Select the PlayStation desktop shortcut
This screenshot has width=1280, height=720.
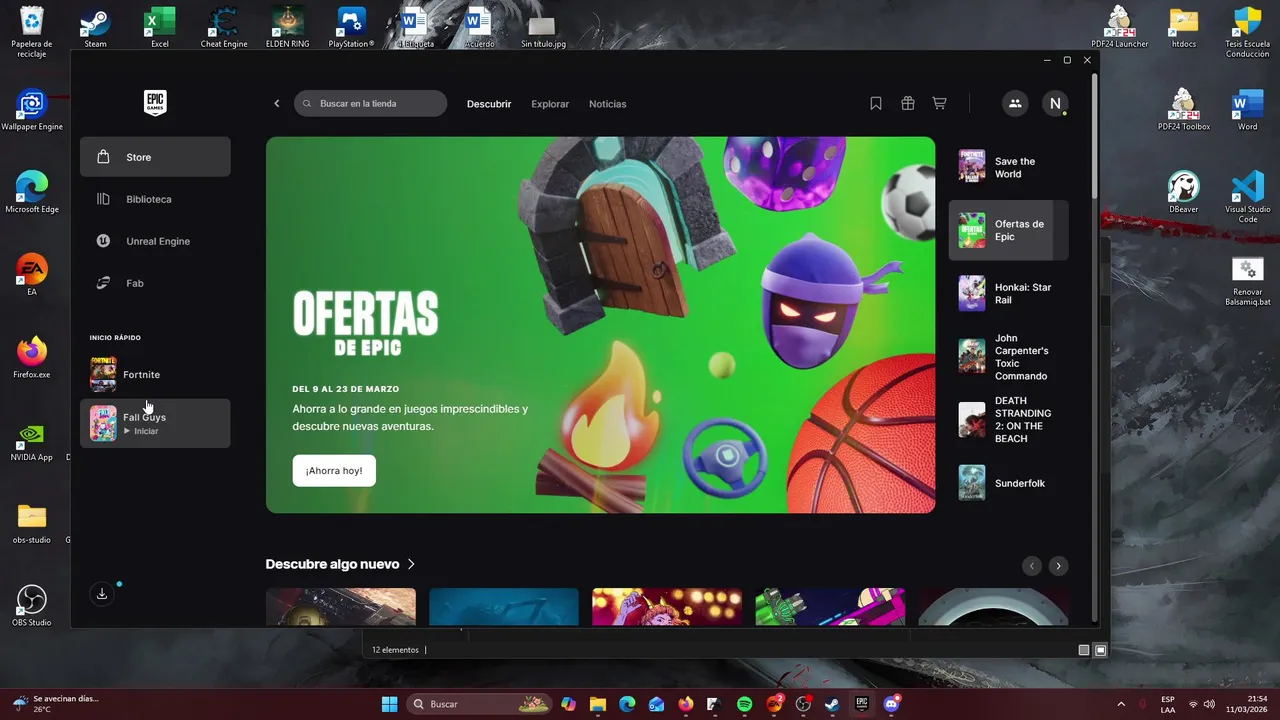[352, 27]
